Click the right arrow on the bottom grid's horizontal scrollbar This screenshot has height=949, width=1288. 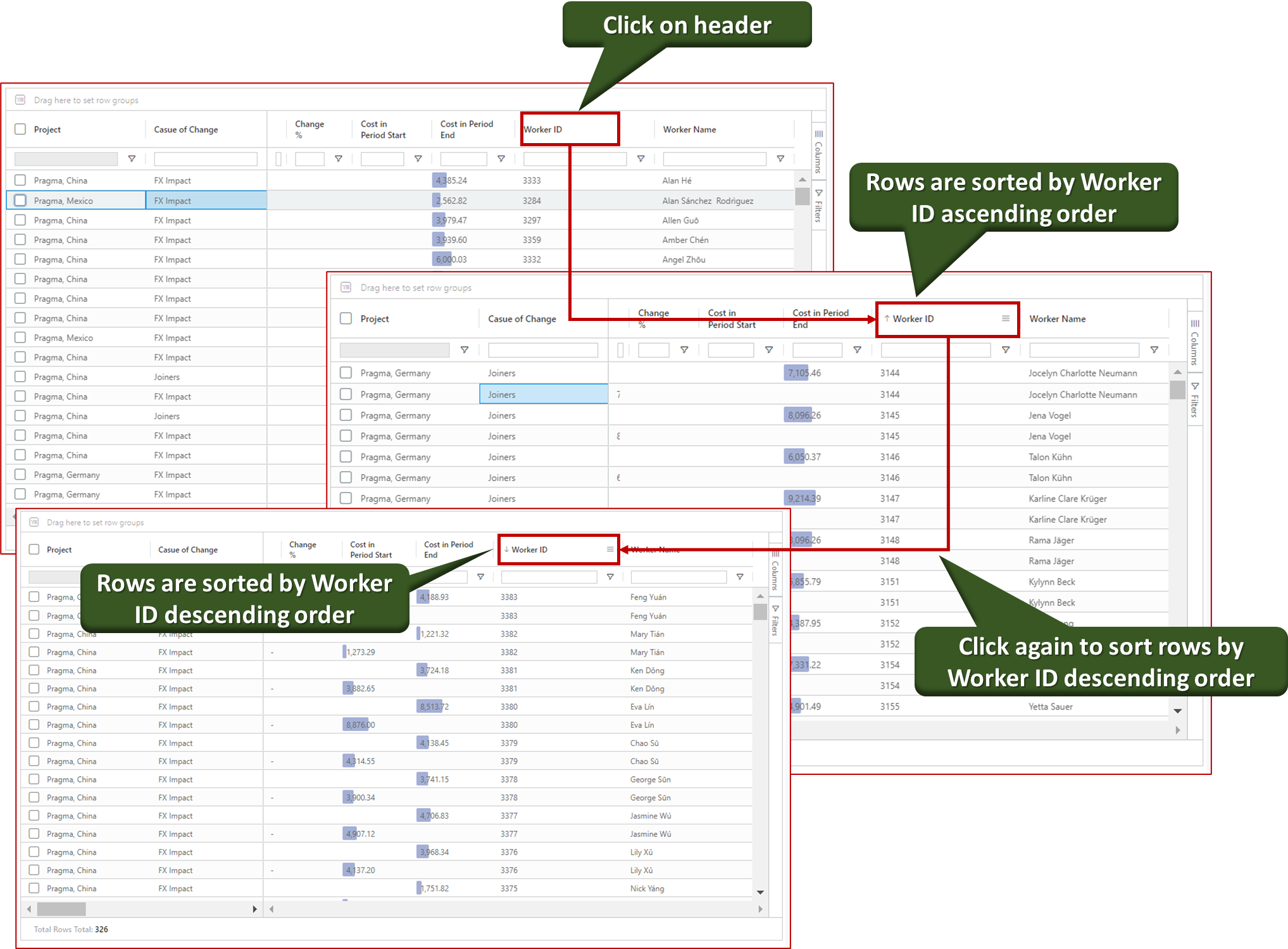tap(254, 909)
